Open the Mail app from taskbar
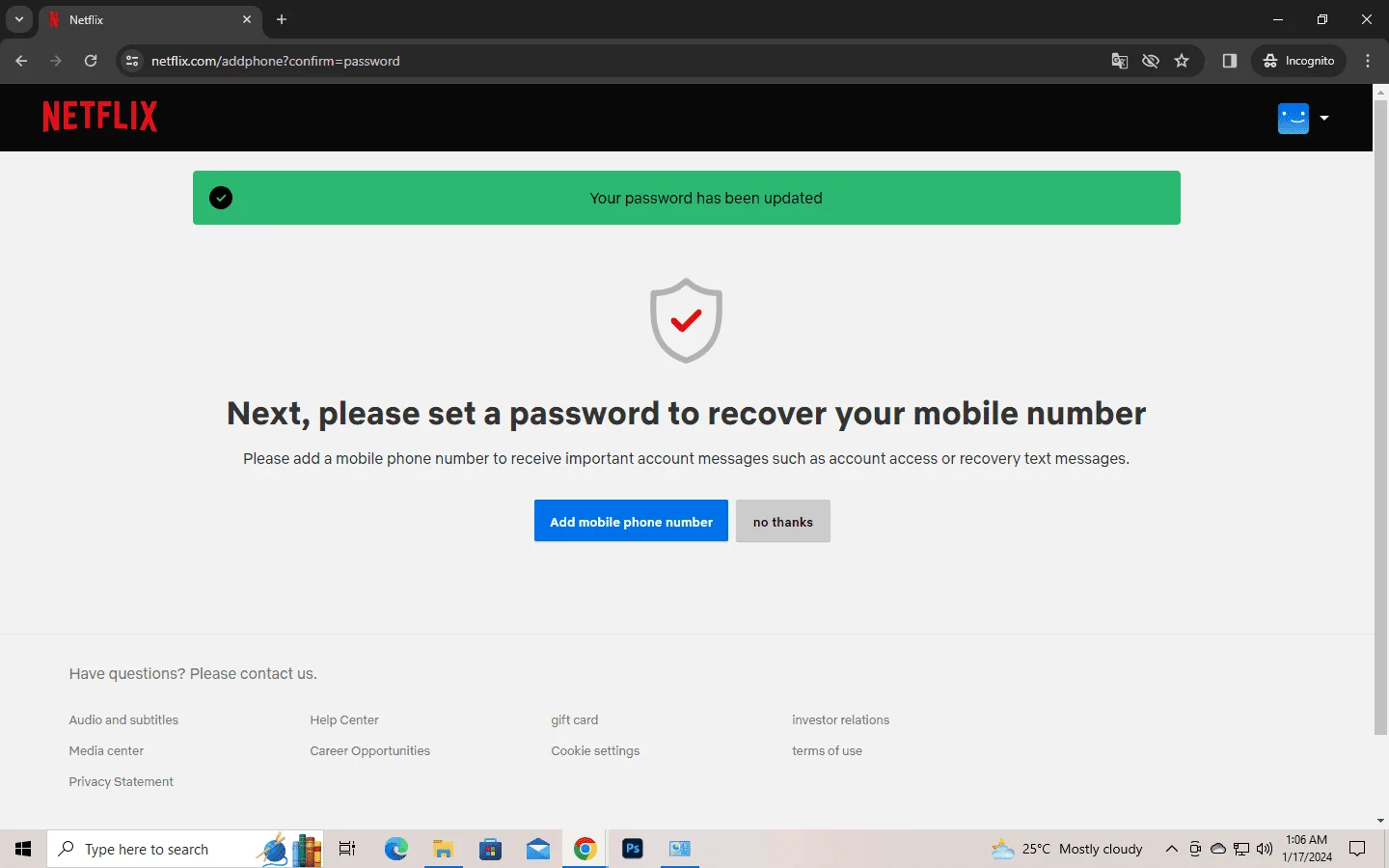 click(x=537, y=849)
